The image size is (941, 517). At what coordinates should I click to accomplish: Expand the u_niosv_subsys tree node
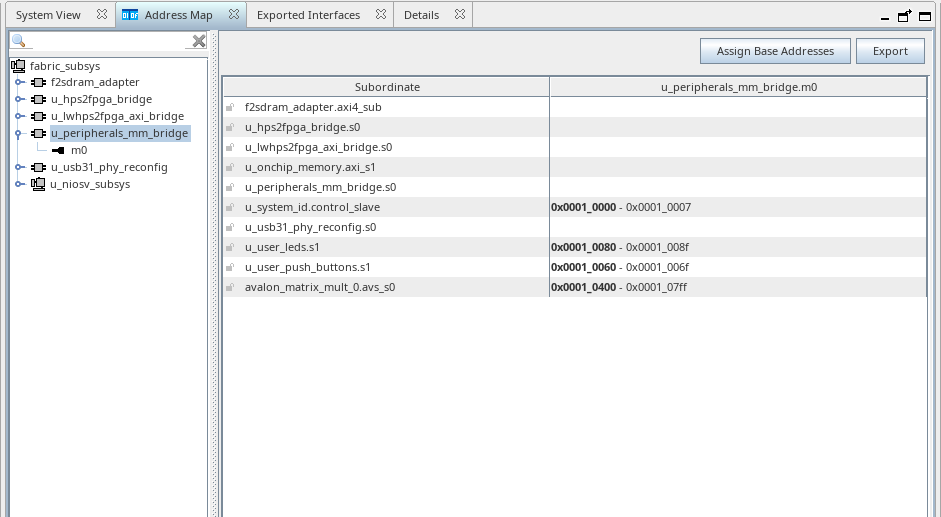(x=20, y=184)
